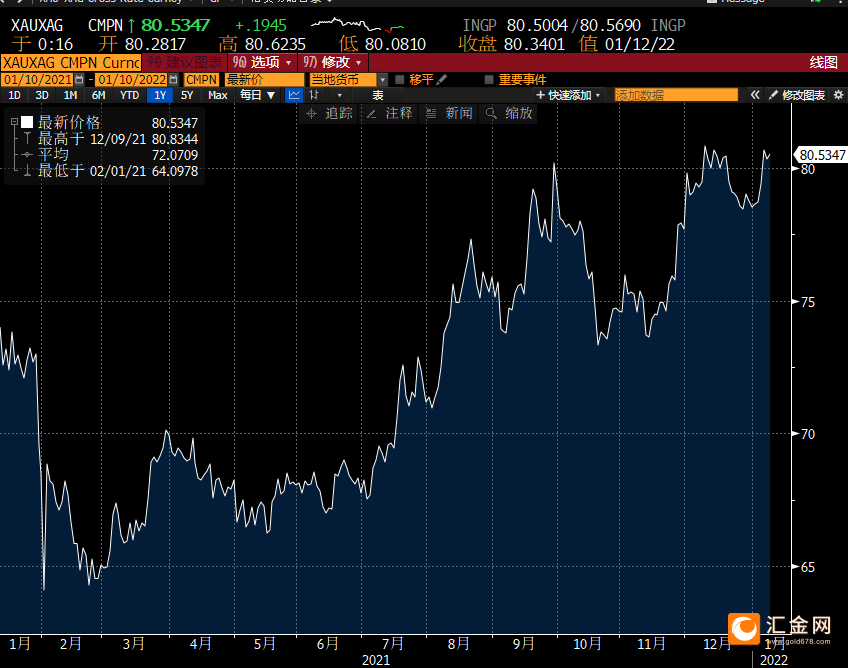
Task: Activate 追踪 crosshair tracking tool
Action: pos(329,114)
